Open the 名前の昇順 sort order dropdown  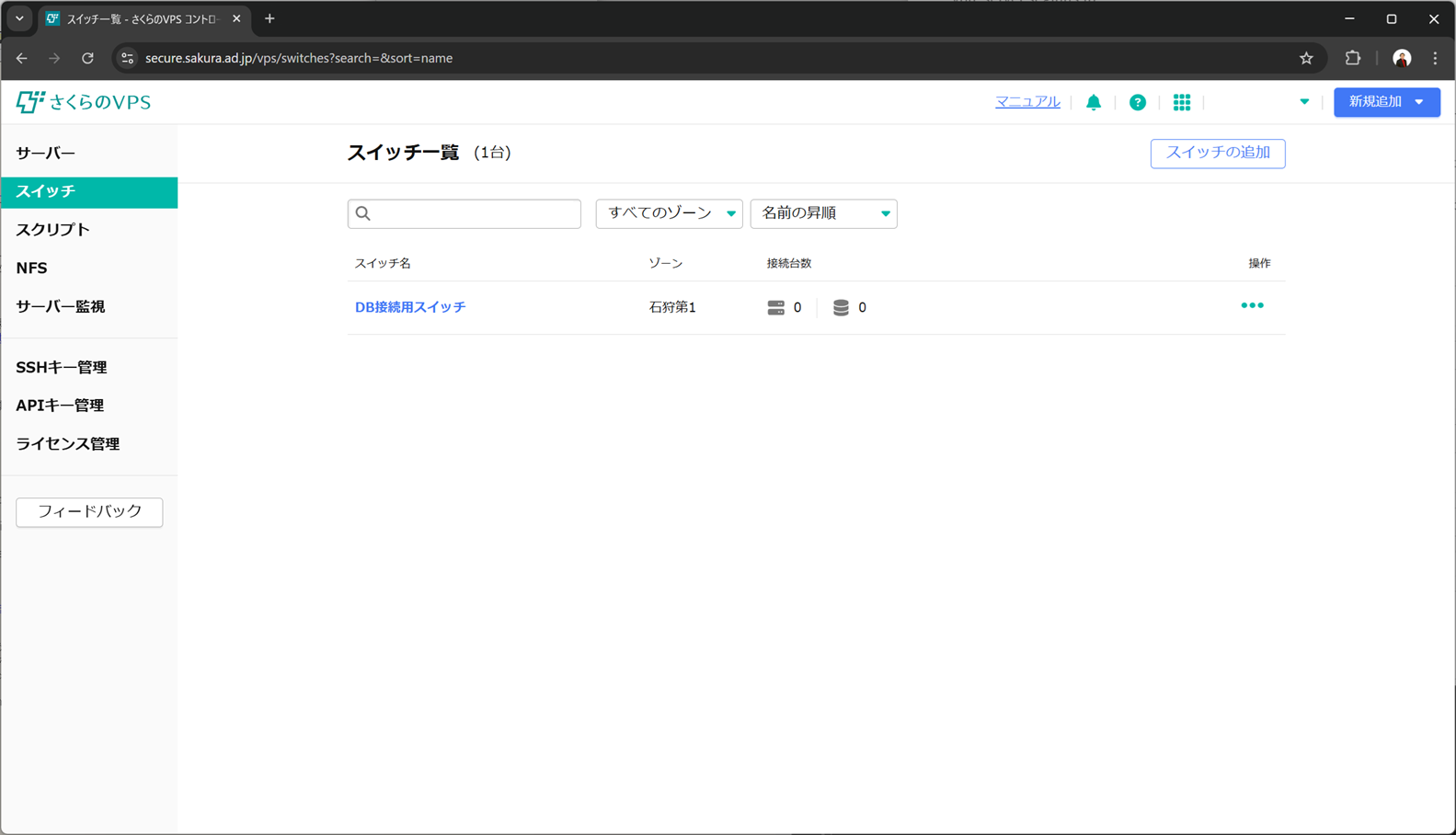coord(823,213)
